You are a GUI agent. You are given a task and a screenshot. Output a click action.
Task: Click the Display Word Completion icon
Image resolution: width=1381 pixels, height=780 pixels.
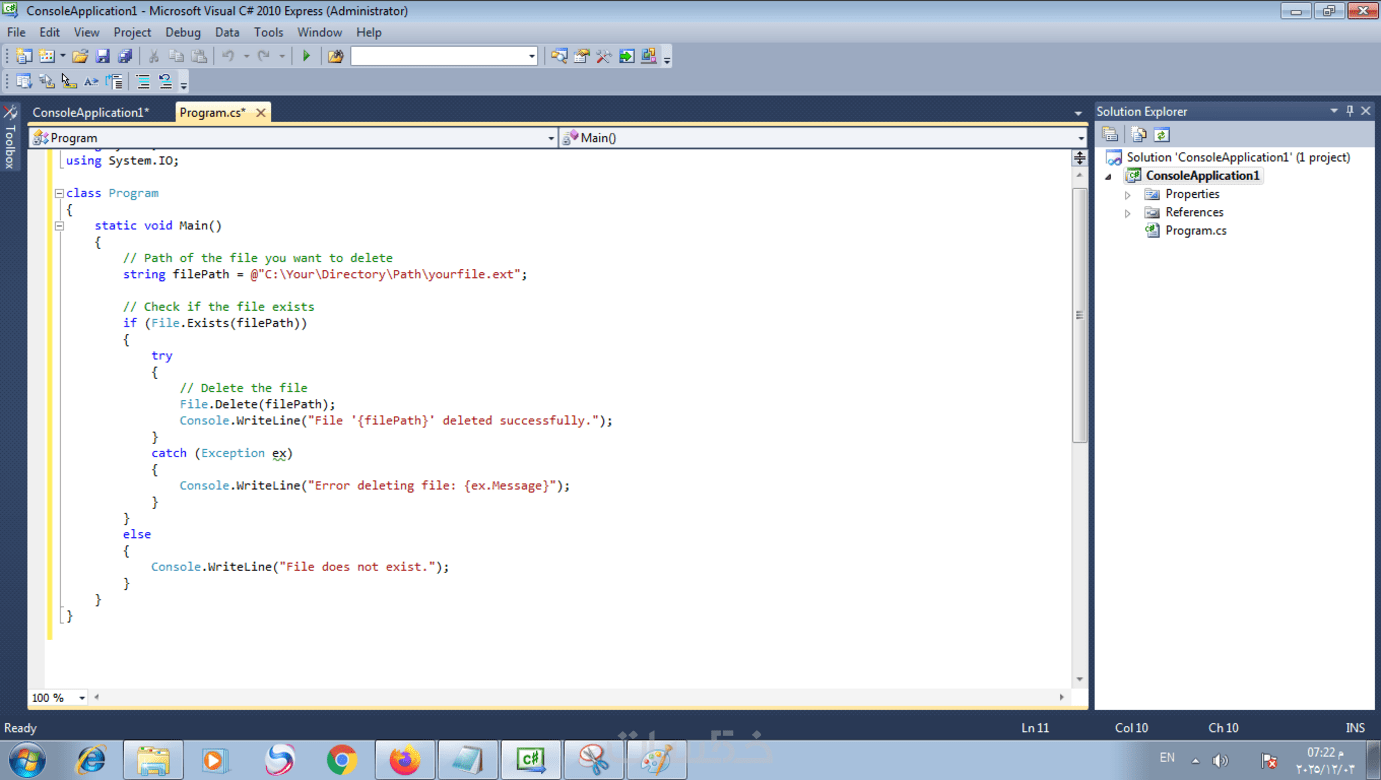(91, 82)
